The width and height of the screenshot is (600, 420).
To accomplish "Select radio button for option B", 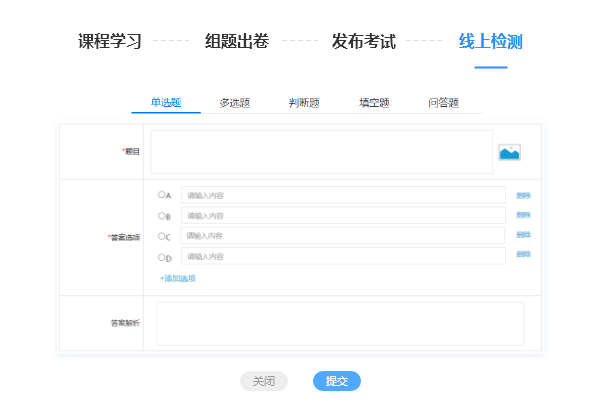I will pyautogui.click(x=162, y=215).
